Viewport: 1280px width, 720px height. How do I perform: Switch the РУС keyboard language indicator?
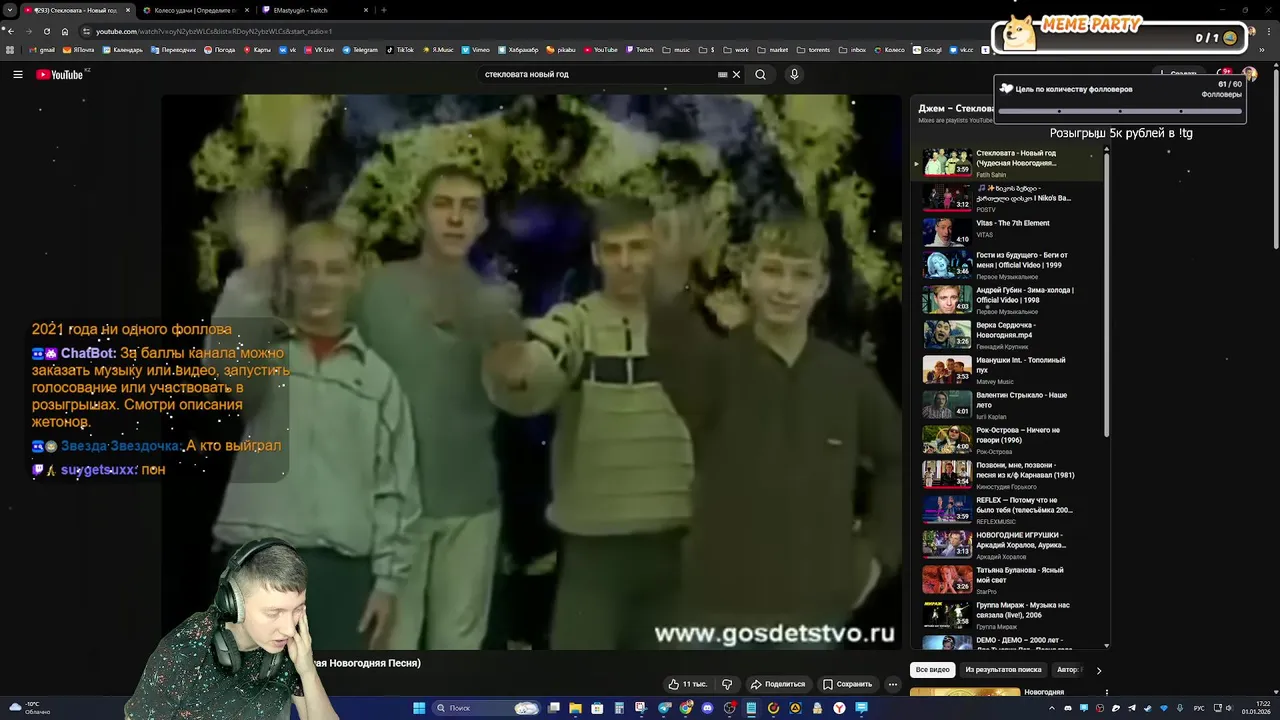point(1199,708)
